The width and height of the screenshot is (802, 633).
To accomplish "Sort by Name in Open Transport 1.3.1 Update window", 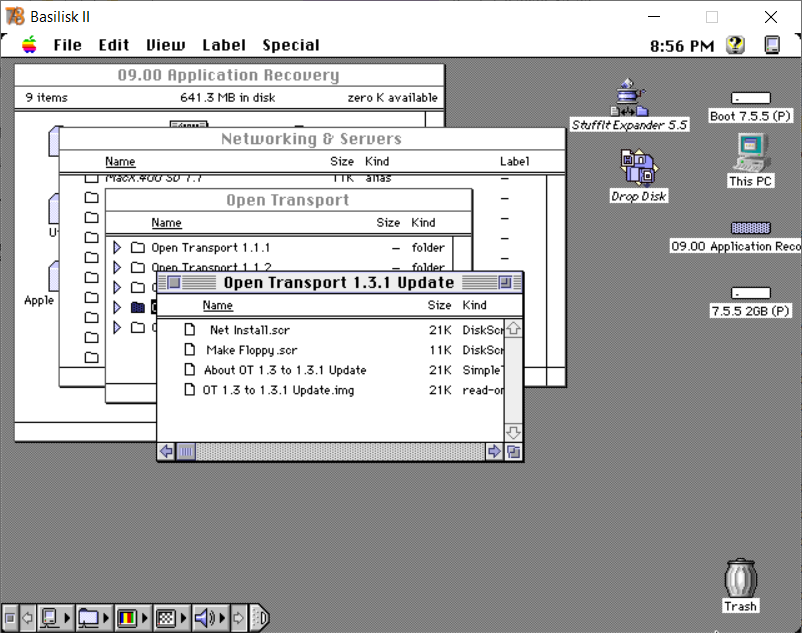I will point(217,305).
